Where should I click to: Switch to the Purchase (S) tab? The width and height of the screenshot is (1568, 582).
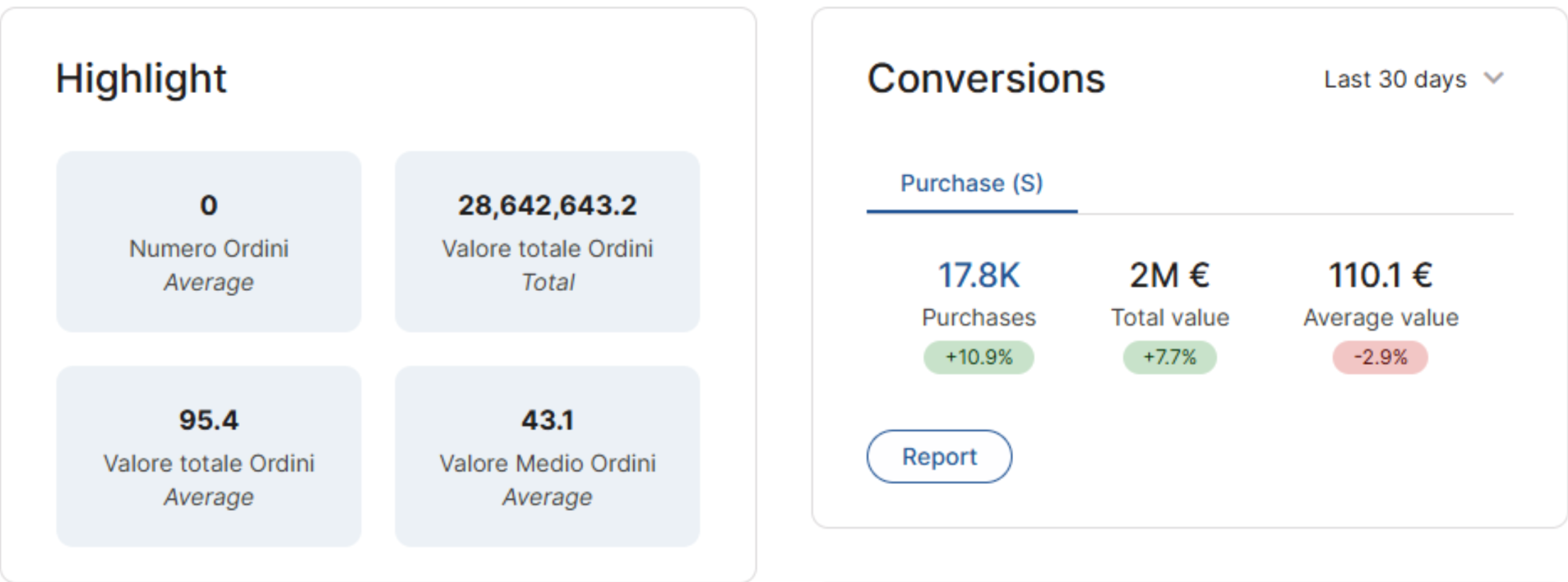tap(971, 184)
